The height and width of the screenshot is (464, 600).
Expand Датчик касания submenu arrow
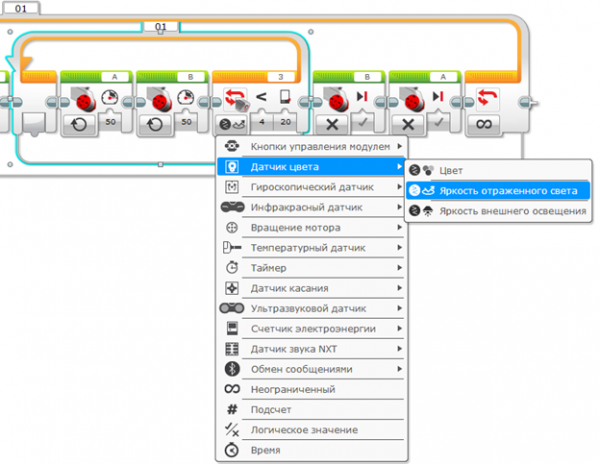coord(399,288)
